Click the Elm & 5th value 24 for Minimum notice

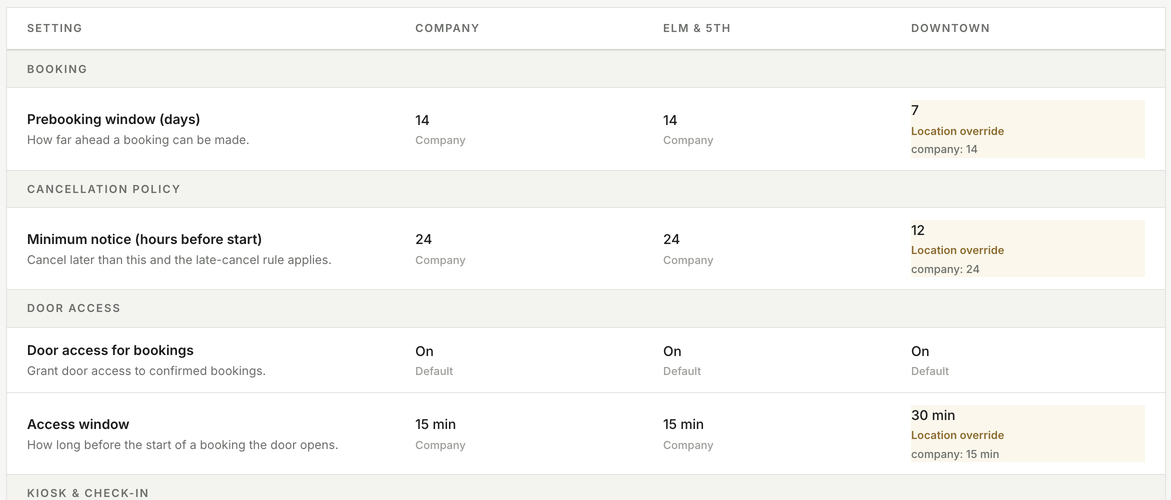(x=671, y=240)
